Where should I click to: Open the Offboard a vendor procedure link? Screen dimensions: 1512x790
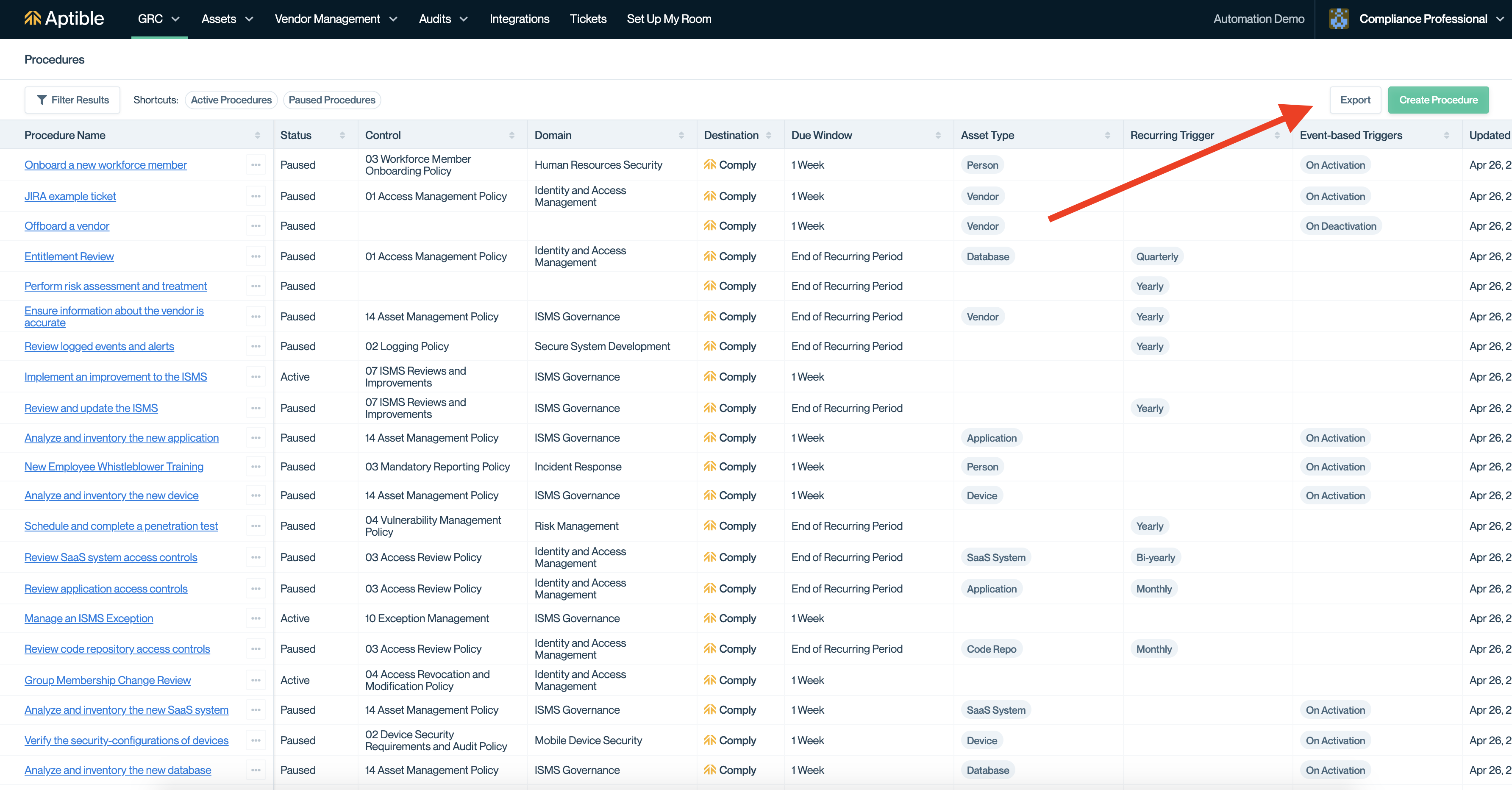(67, 226)
